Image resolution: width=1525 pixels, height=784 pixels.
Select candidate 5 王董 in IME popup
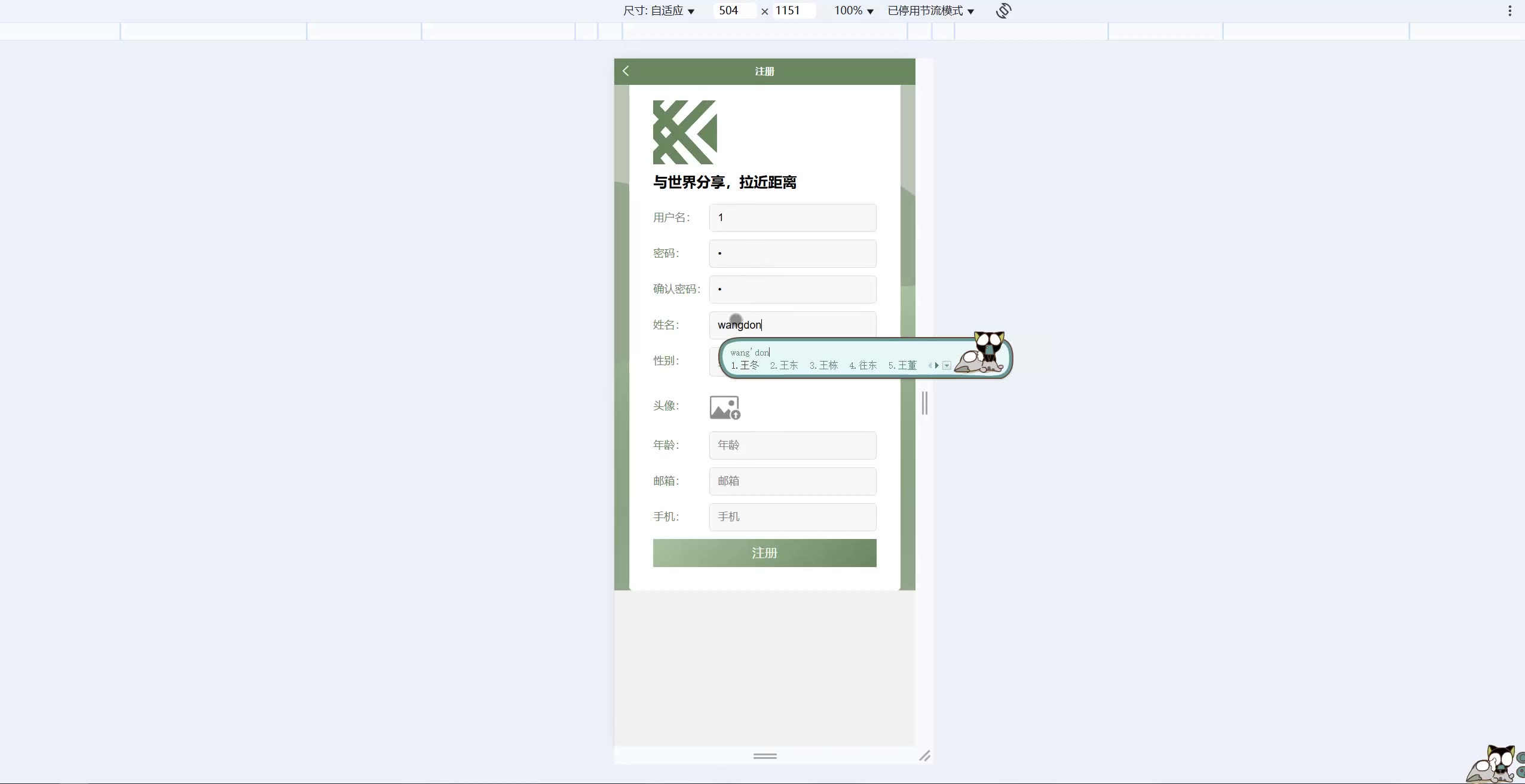[x=902, y=365]
